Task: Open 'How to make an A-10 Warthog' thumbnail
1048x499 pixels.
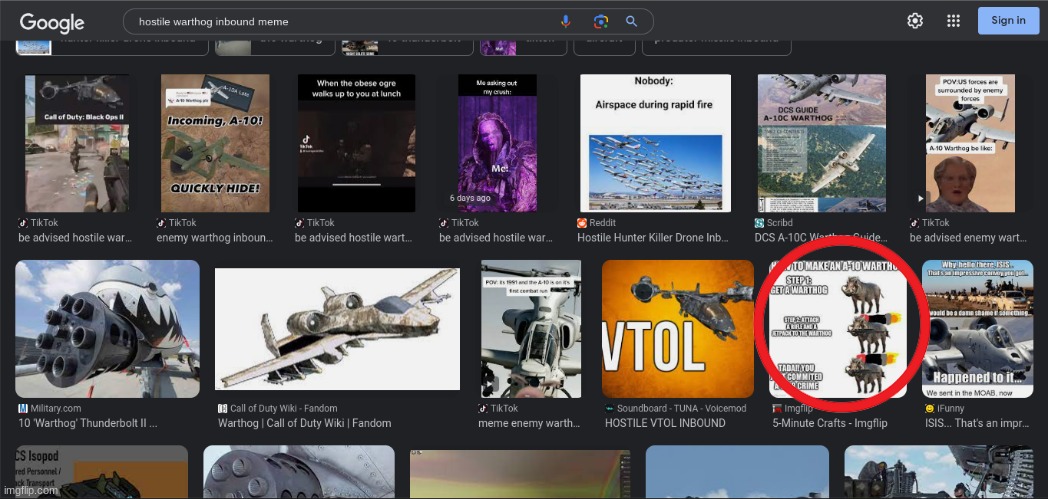Action: [838, 329]
